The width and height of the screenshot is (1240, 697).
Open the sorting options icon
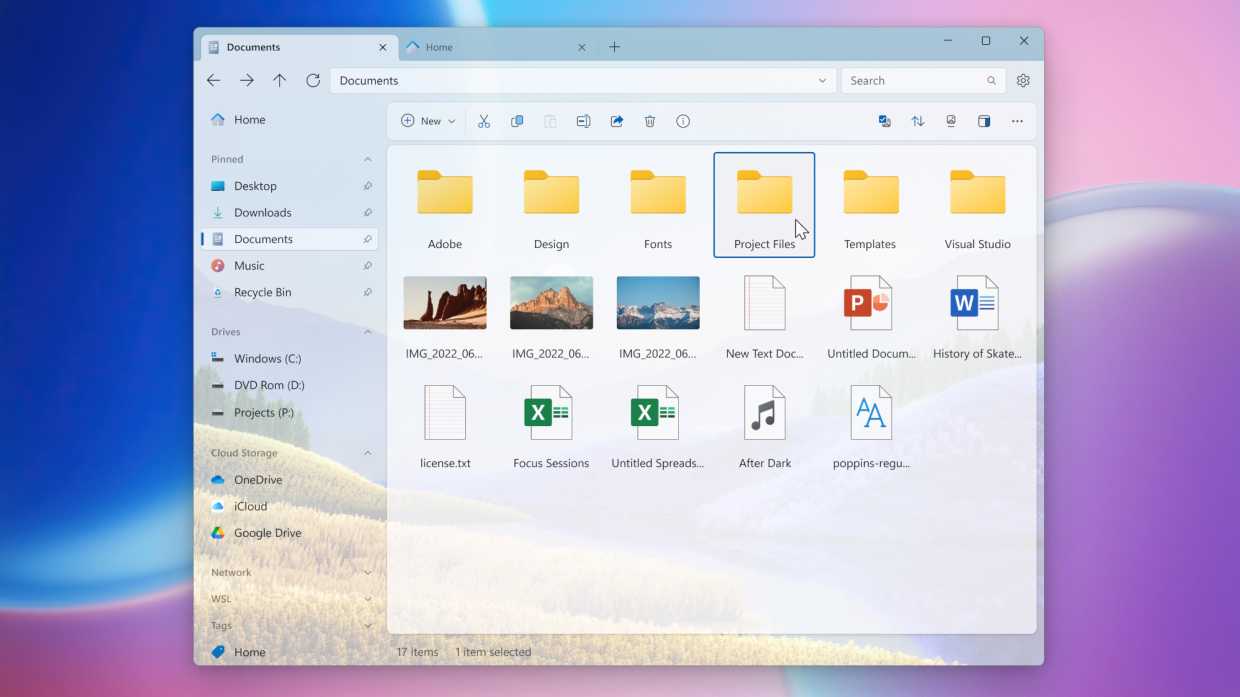(918, 121)
